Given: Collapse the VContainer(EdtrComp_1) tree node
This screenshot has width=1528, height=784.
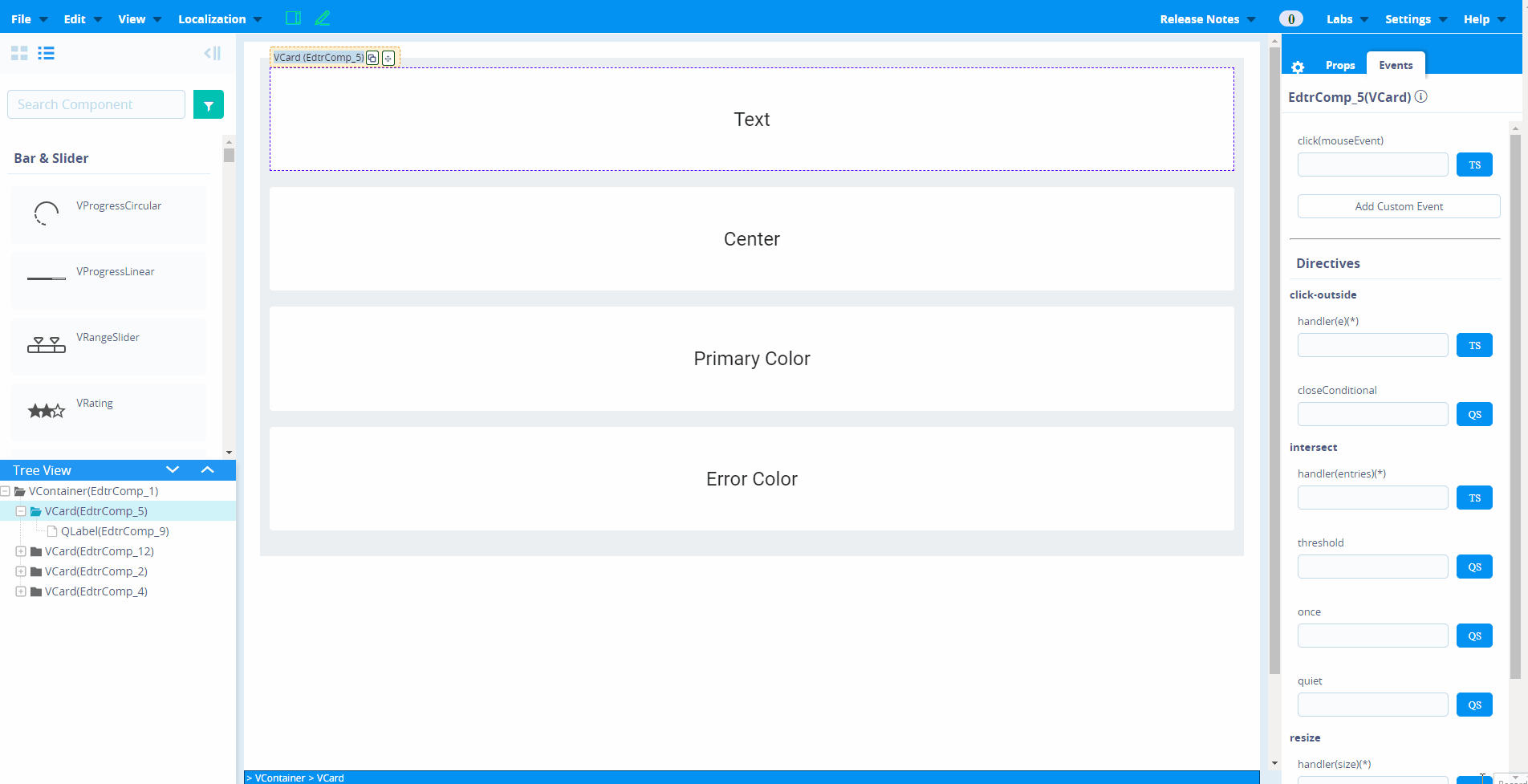Looking at the screenshot, I should [x=6, y=491].
